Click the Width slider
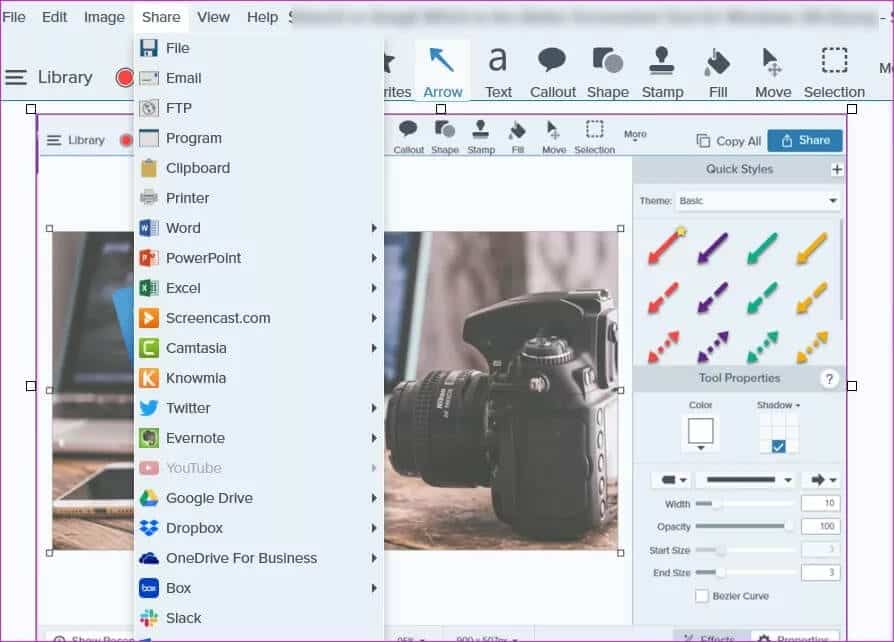This screenshot has width=894, height=642. click(x=745, y=504)
